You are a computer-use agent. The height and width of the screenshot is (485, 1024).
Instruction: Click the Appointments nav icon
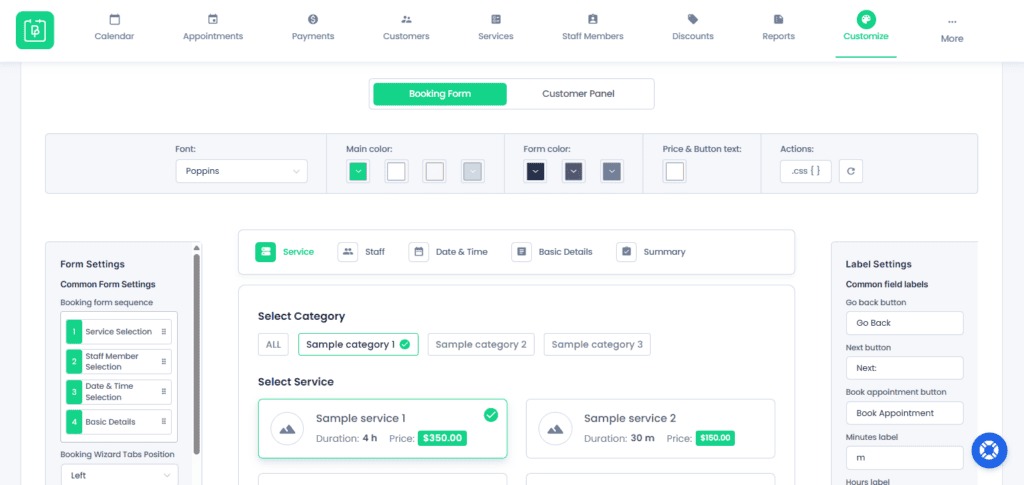click(x=213, y=19)
